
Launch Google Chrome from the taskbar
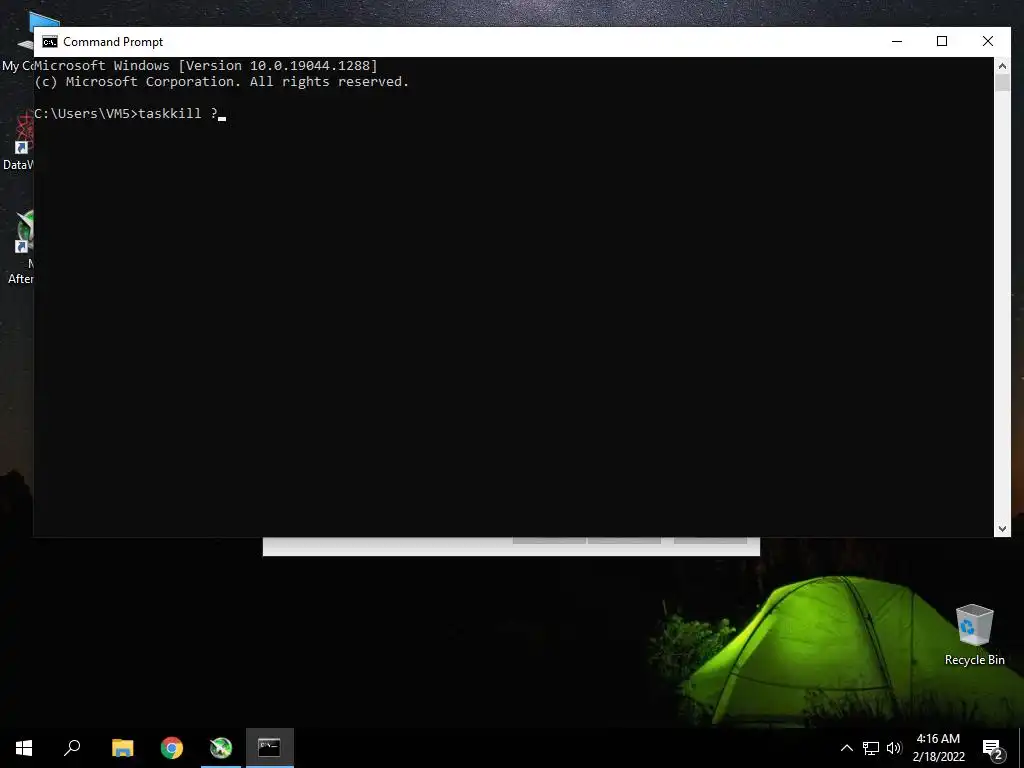pos(172,748)
